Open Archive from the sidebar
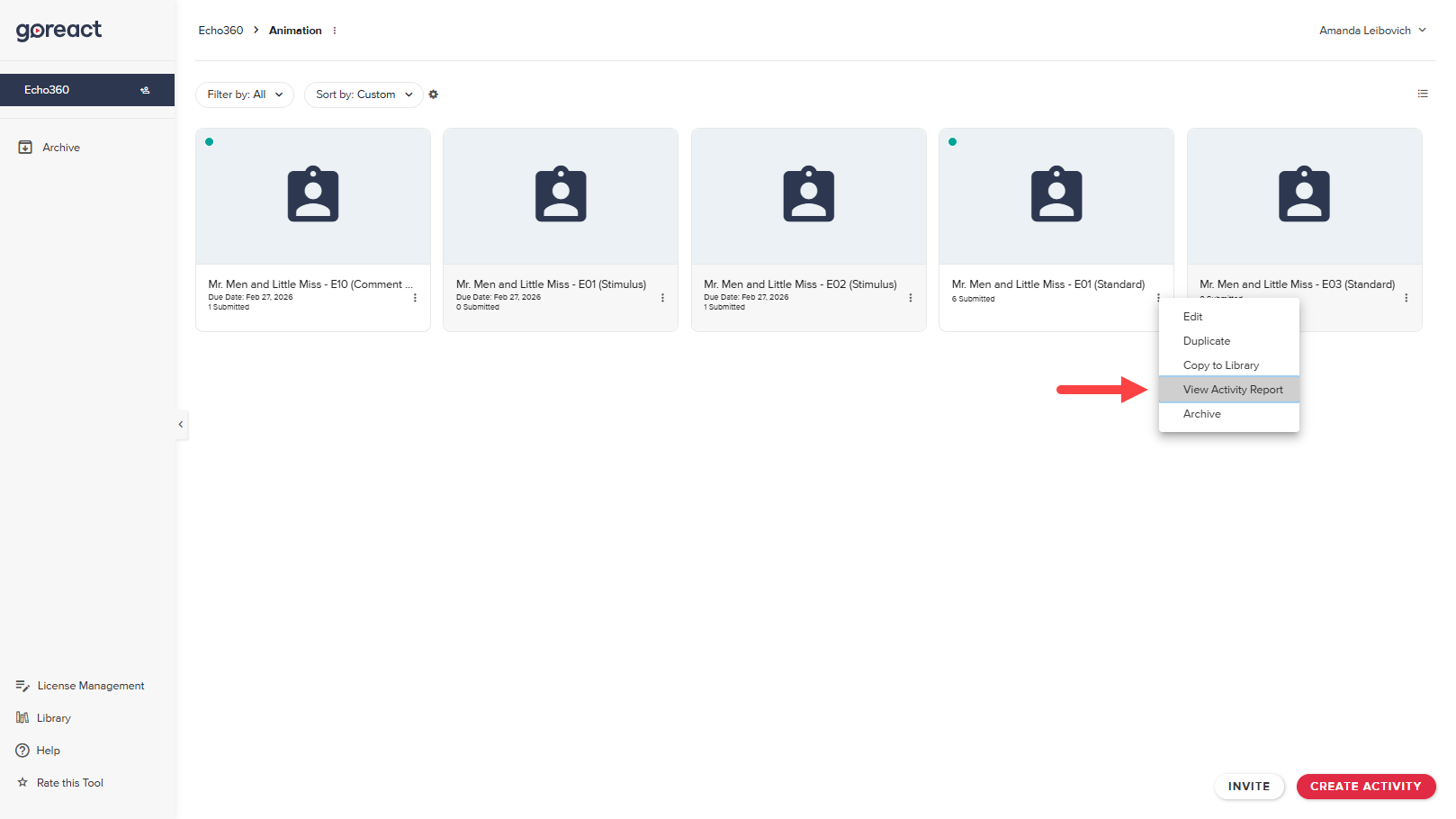 click(x=60, y=147)
